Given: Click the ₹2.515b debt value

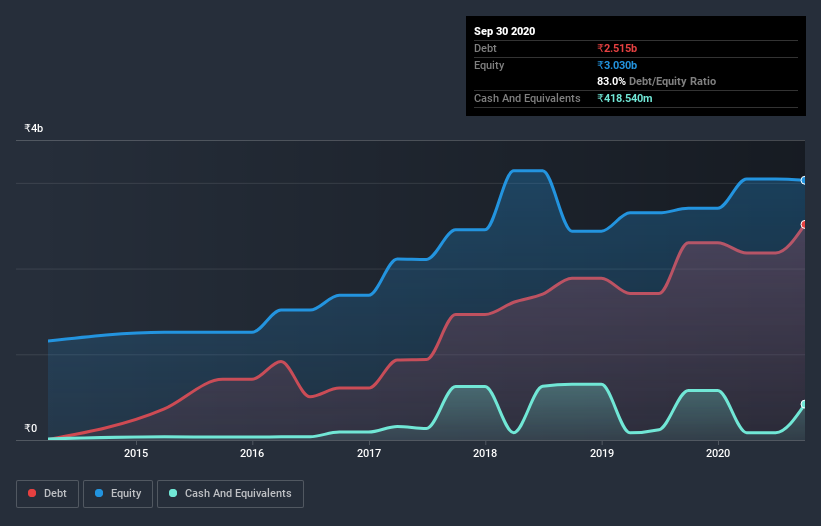Looking at the screenshot, I should click(x=617, y=48).
